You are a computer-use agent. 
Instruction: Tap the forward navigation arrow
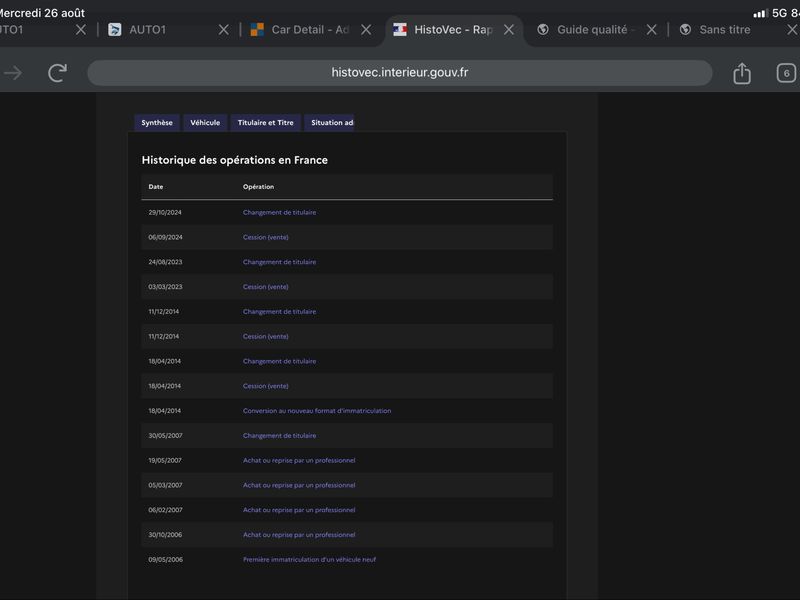(13, 73)
